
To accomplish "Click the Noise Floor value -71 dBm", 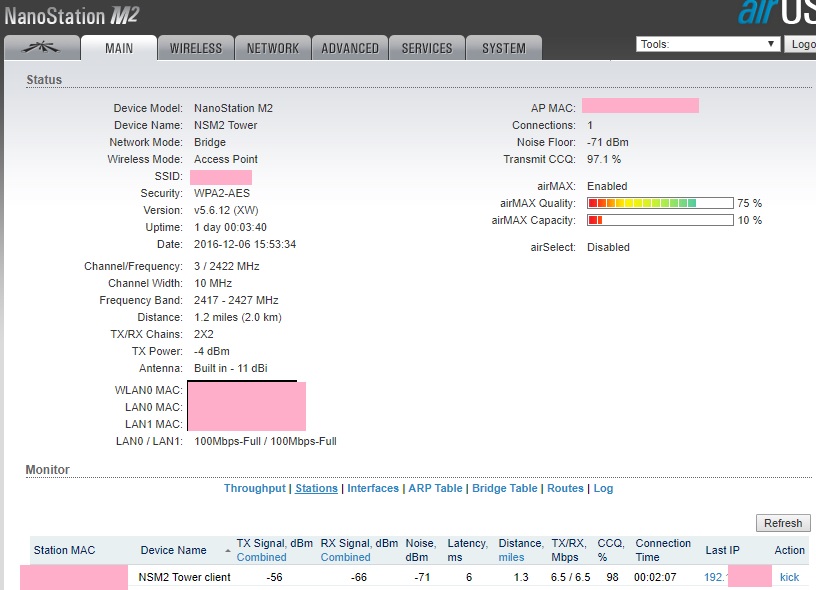I will (x=607, y=142).
